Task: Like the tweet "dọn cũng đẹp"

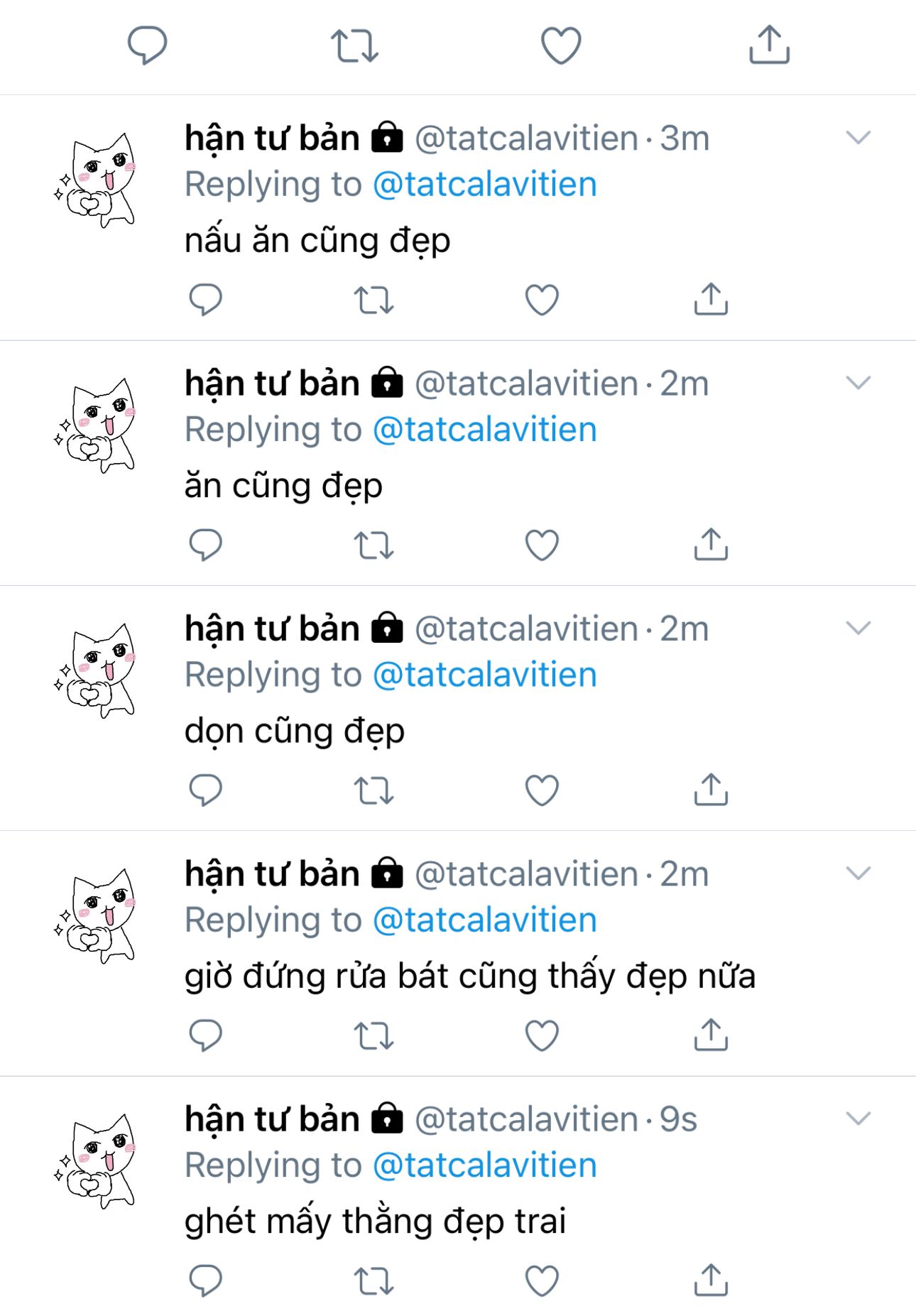Action: (542, 790)
